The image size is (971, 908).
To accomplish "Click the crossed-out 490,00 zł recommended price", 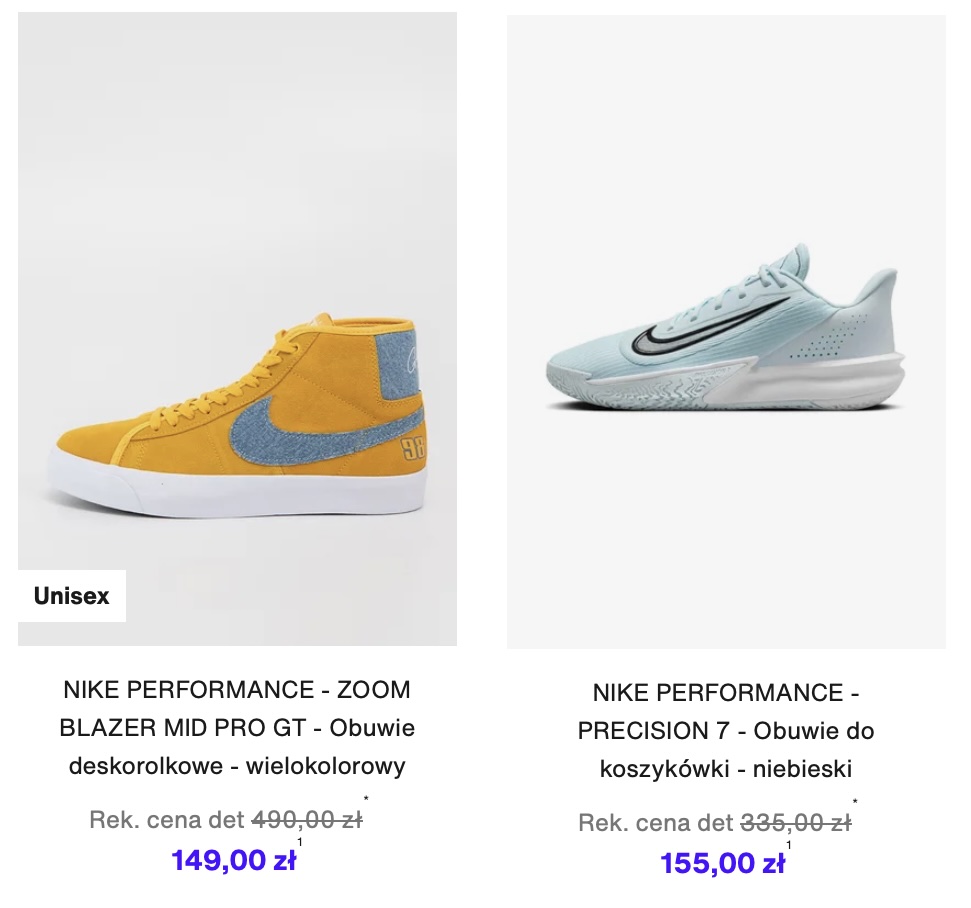I will [307, 820].
